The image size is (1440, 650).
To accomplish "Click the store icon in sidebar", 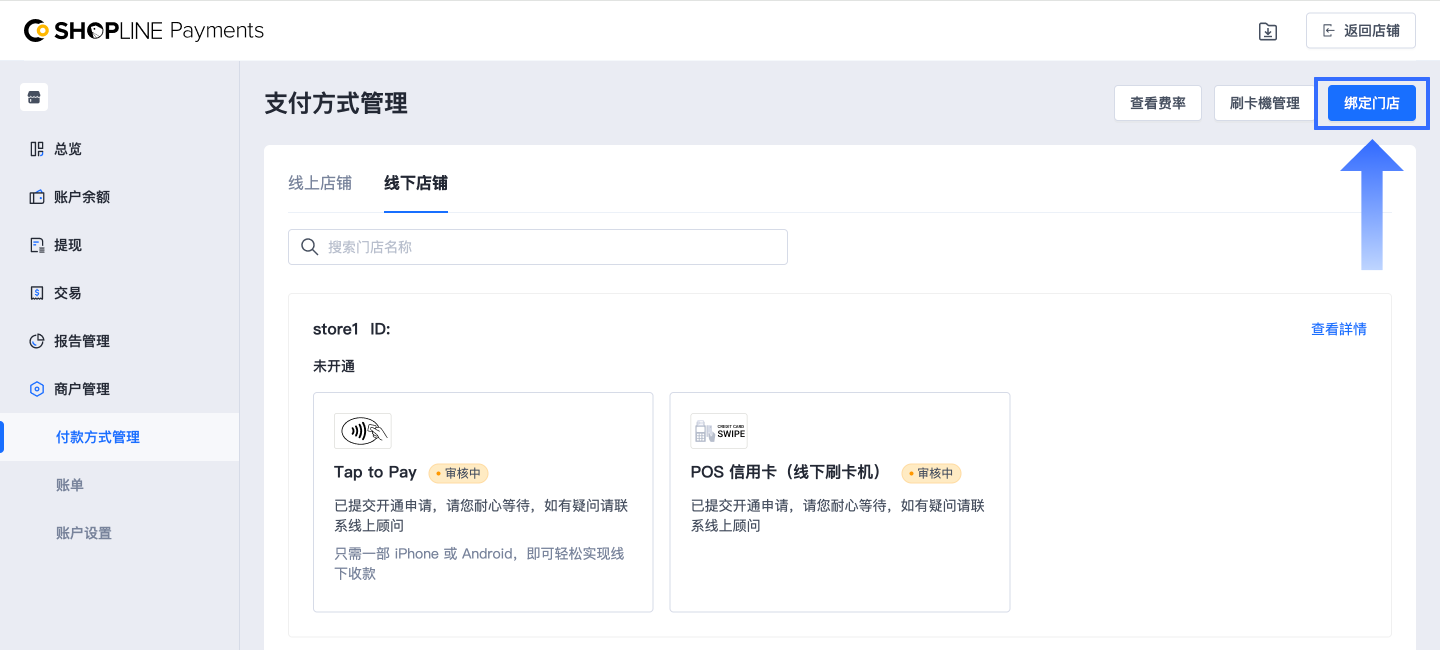I will coord(34,97).
